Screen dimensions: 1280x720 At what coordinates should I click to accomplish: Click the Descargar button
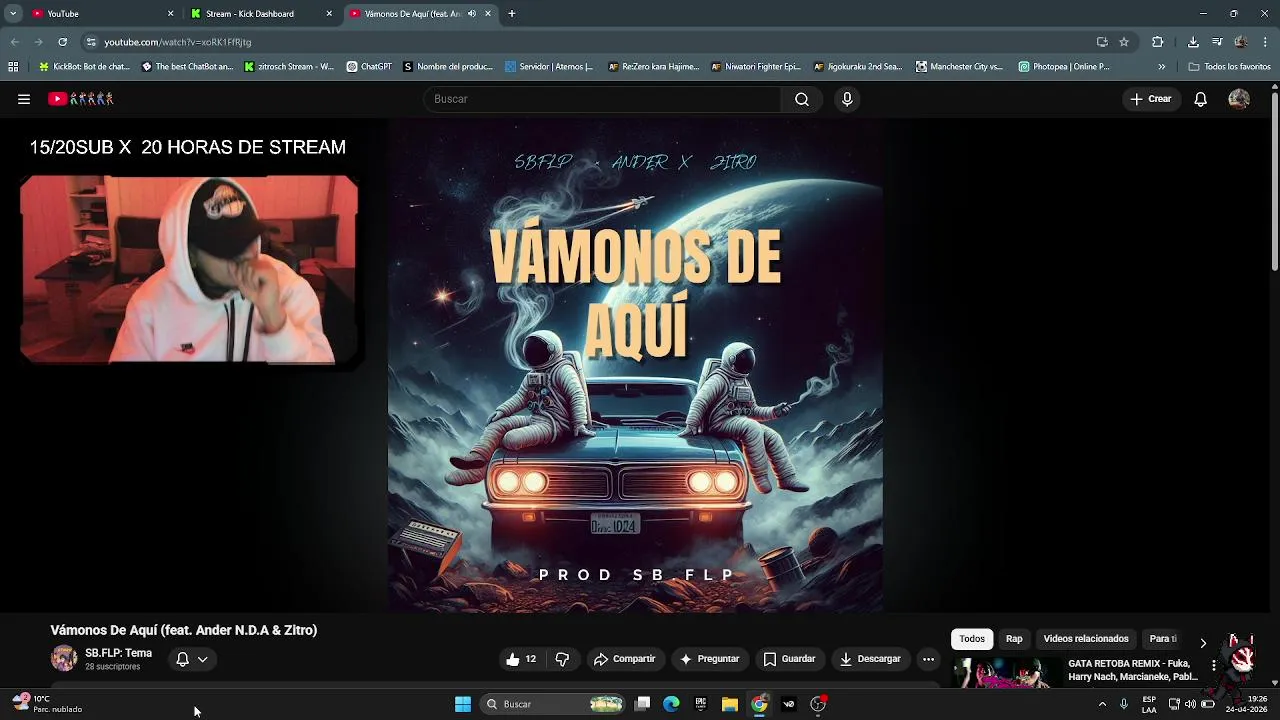870,659
